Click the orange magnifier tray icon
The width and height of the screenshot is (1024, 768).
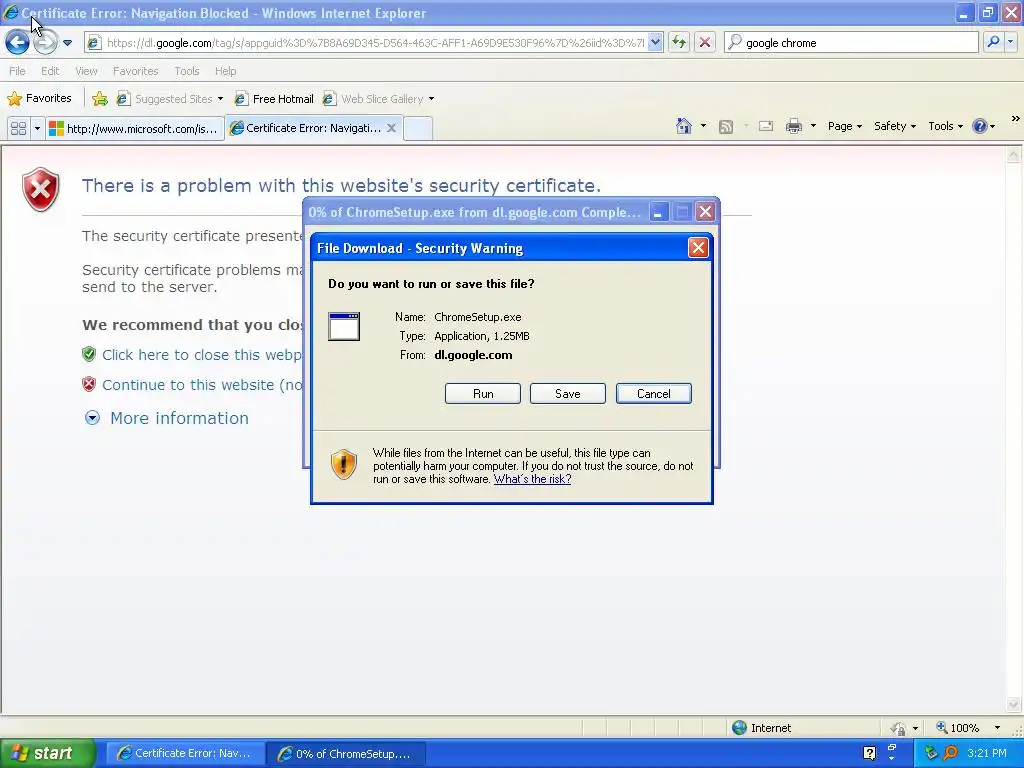(x=950, y=753)
